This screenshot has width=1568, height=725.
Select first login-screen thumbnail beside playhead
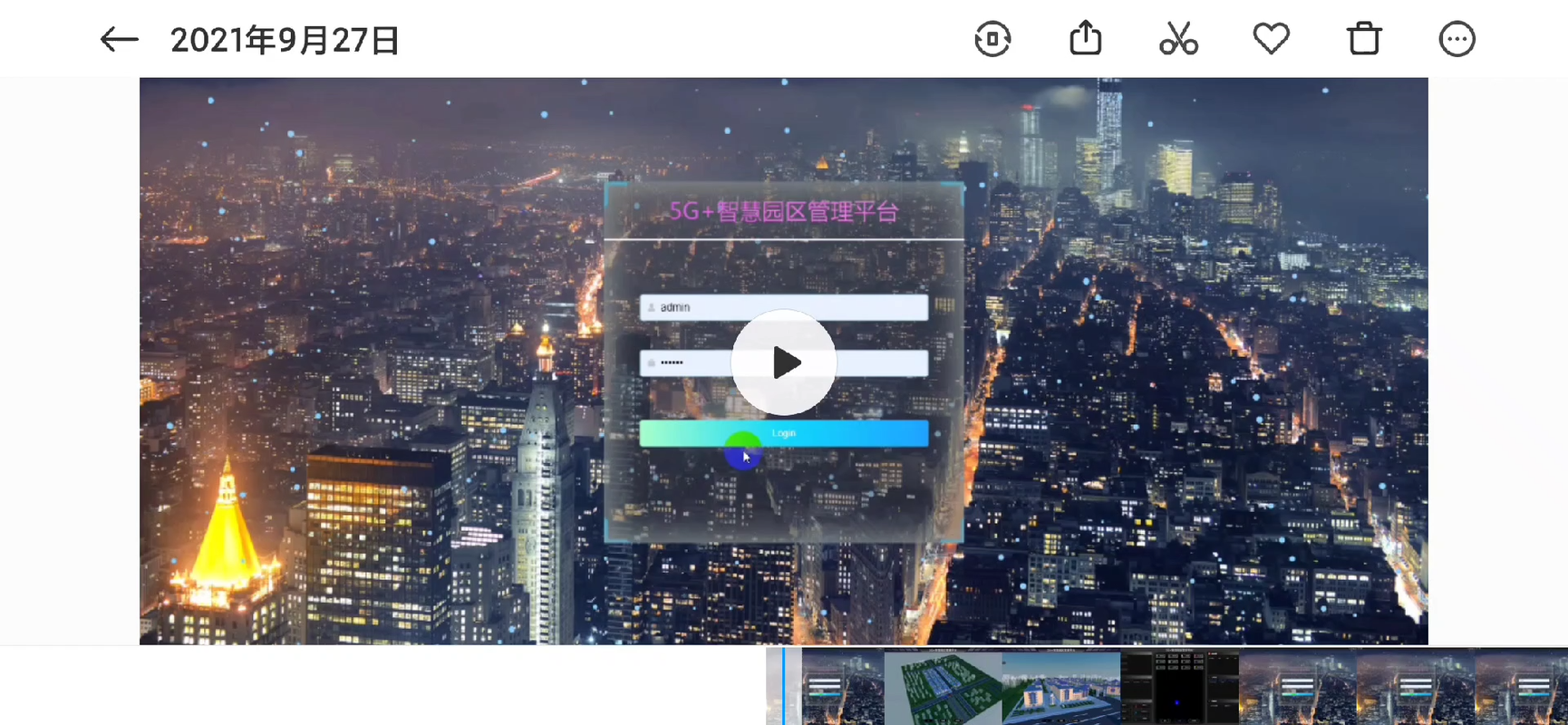[x=842, y=687]
